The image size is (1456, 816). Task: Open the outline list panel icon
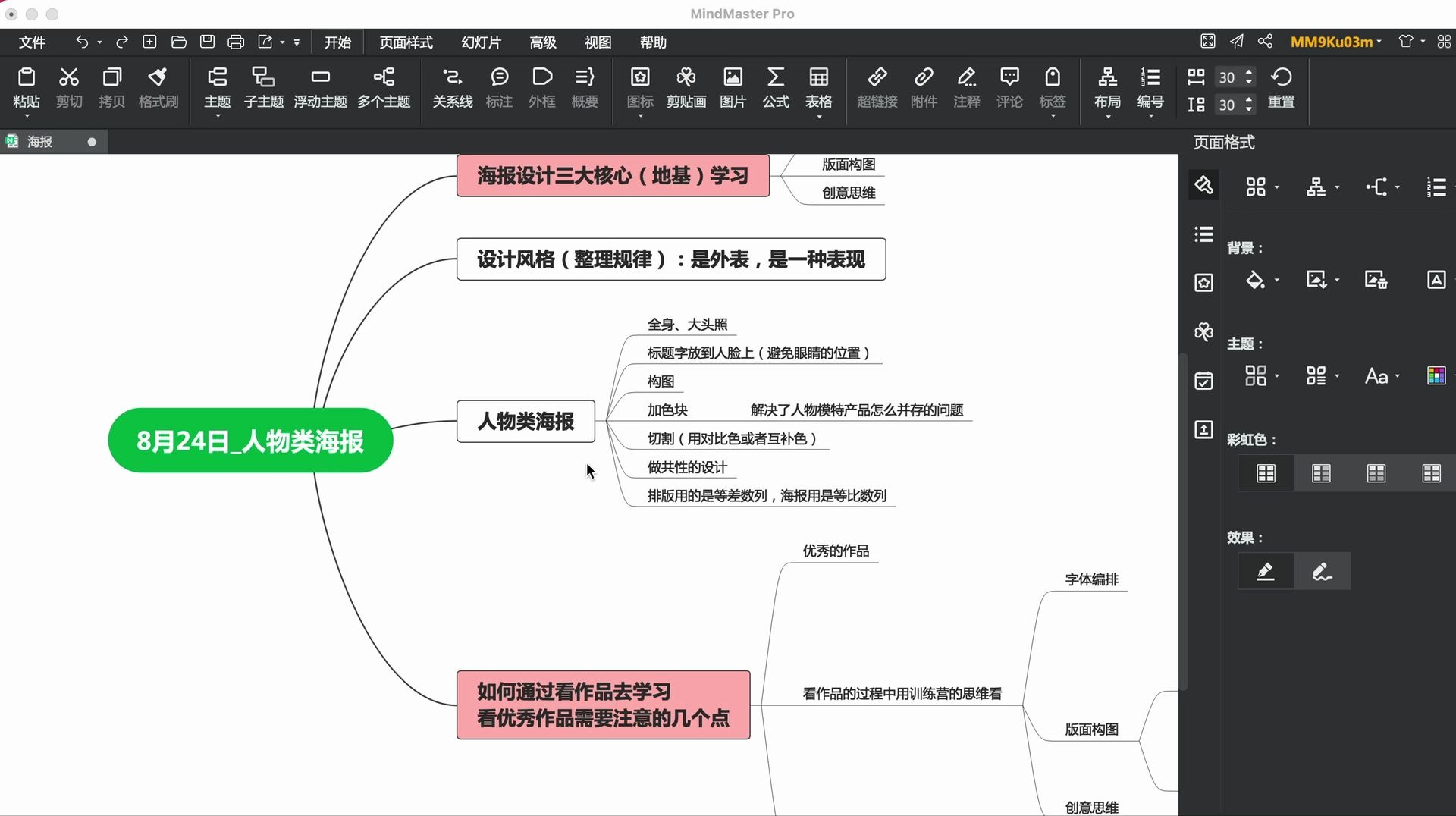[1203, 234]
